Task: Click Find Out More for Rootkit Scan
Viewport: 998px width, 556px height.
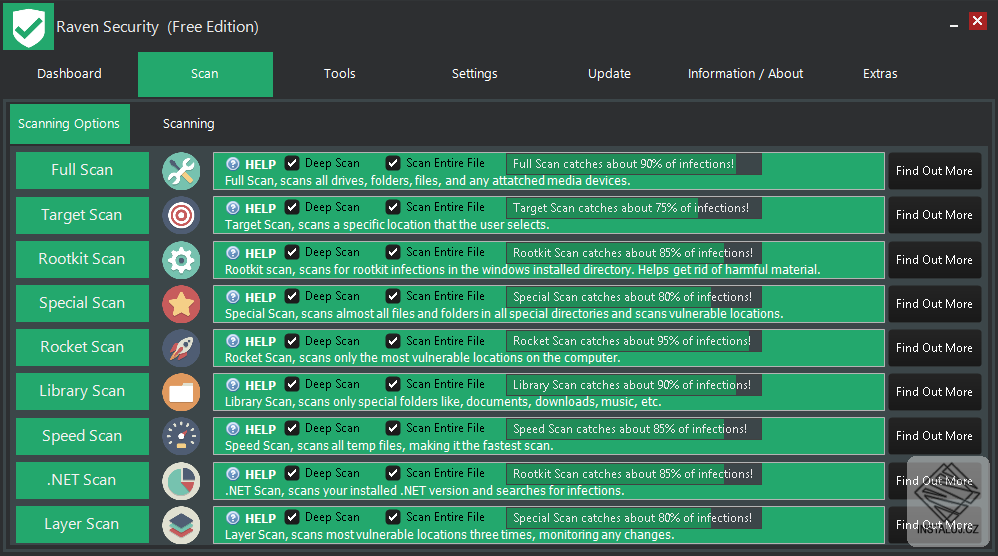Action: pyautogui.click(x=934, y=260)
